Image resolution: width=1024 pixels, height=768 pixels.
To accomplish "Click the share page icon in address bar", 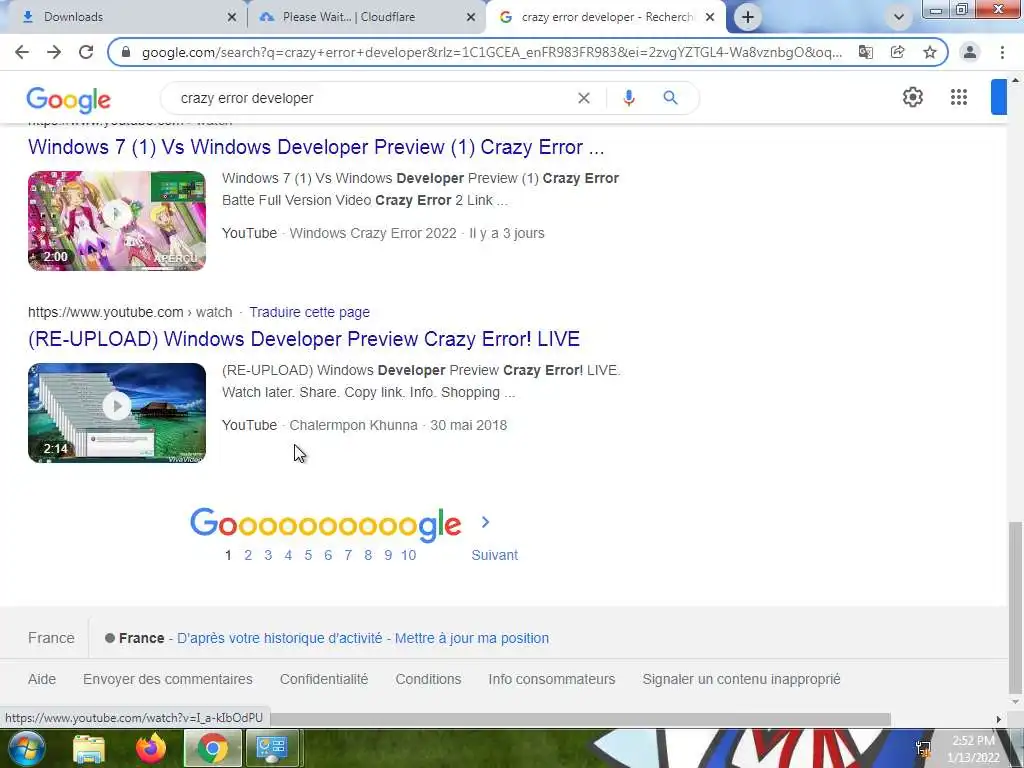I will tap(897, 52).
